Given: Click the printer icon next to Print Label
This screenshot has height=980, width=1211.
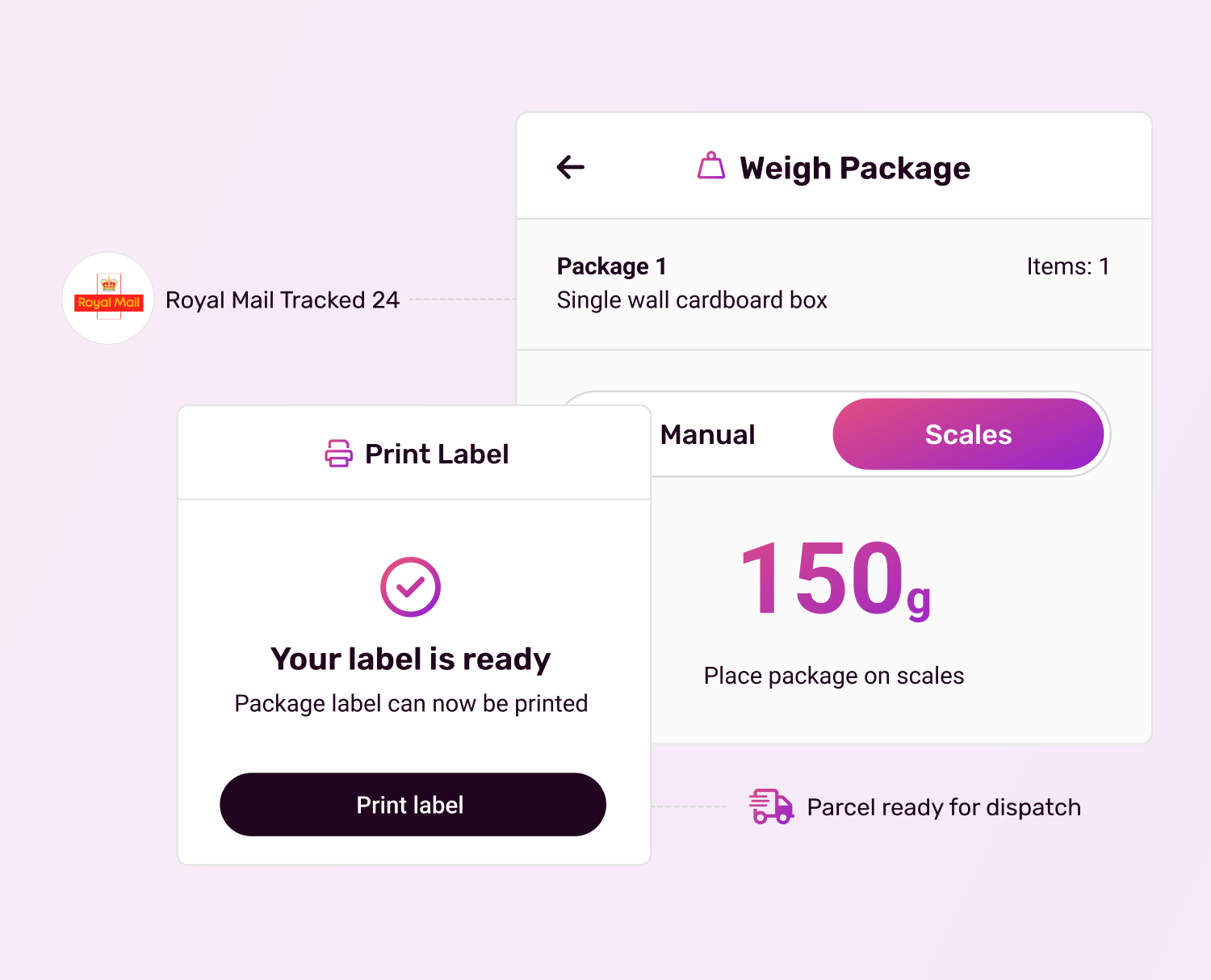Looking at the screenshot, I should (x=339, y=453).
